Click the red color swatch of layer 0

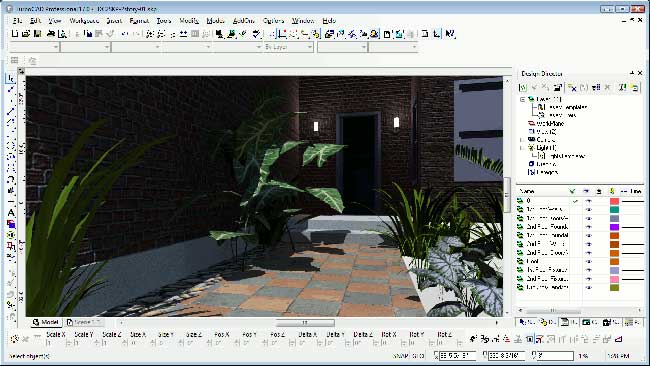(614, 201)
